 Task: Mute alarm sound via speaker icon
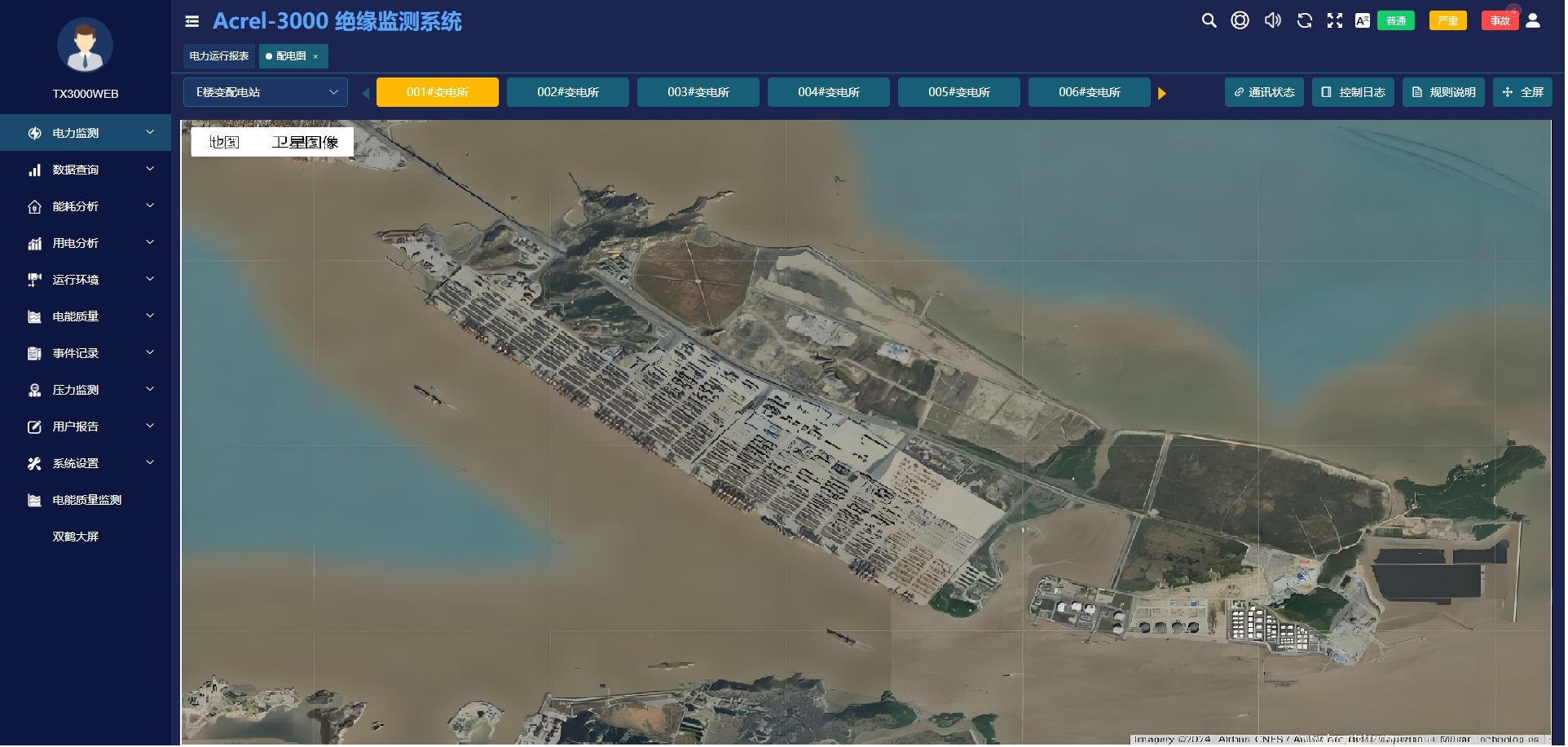[x=1275, y=20]
